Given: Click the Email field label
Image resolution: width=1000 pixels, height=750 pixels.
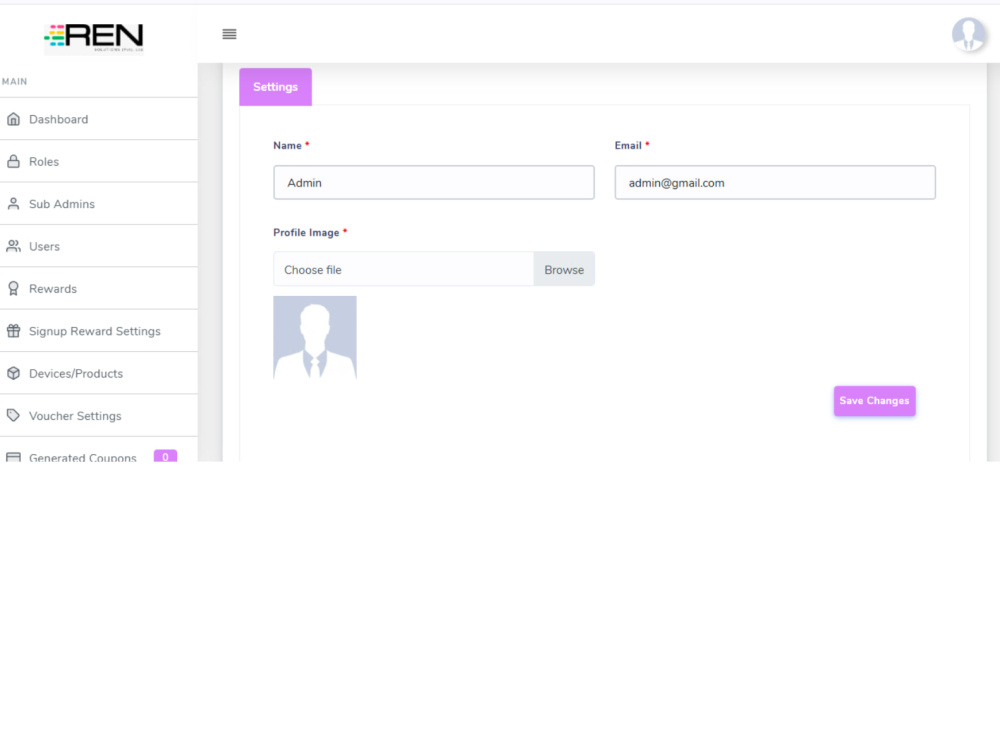Looking at the screenshot, I should pyautogui.click(x=628, y=145).
